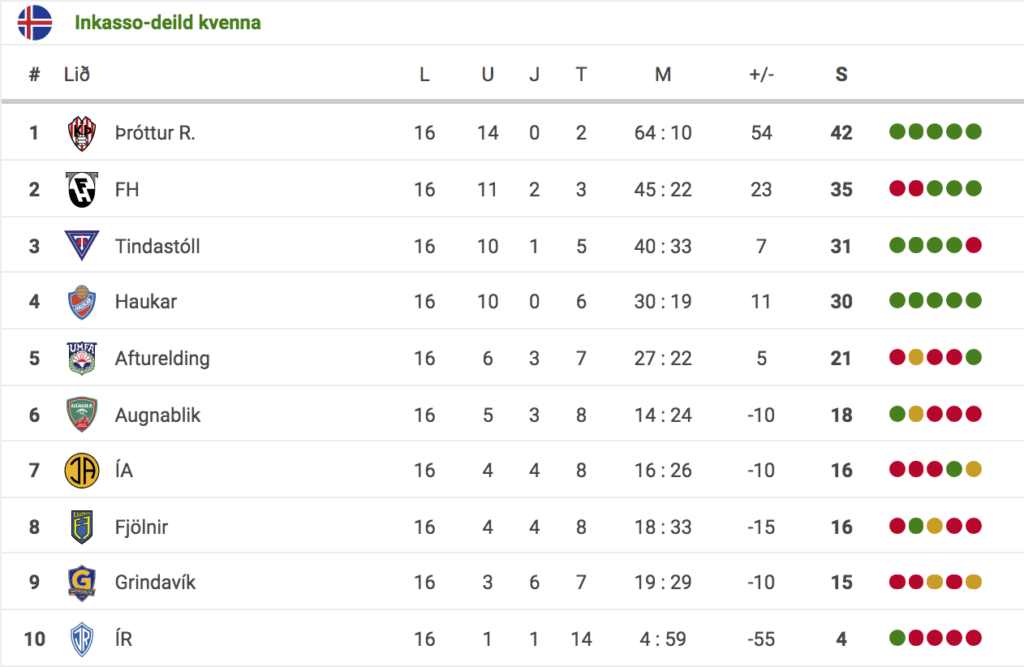The height and width of the screenshot is (667, 1024).
Task: Open the Tindastóll team name link
Action: click(x=157, y=246)
